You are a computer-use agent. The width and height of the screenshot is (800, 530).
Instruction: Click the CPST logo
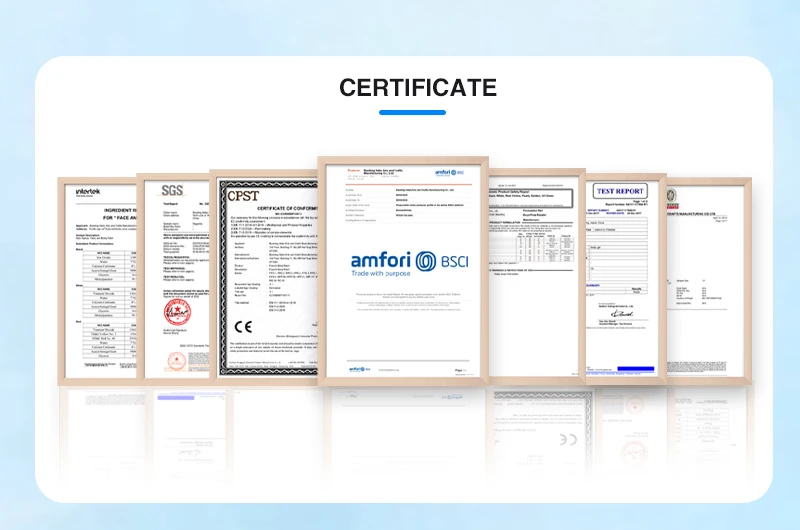pyautogui.click(x=243, y=196)
